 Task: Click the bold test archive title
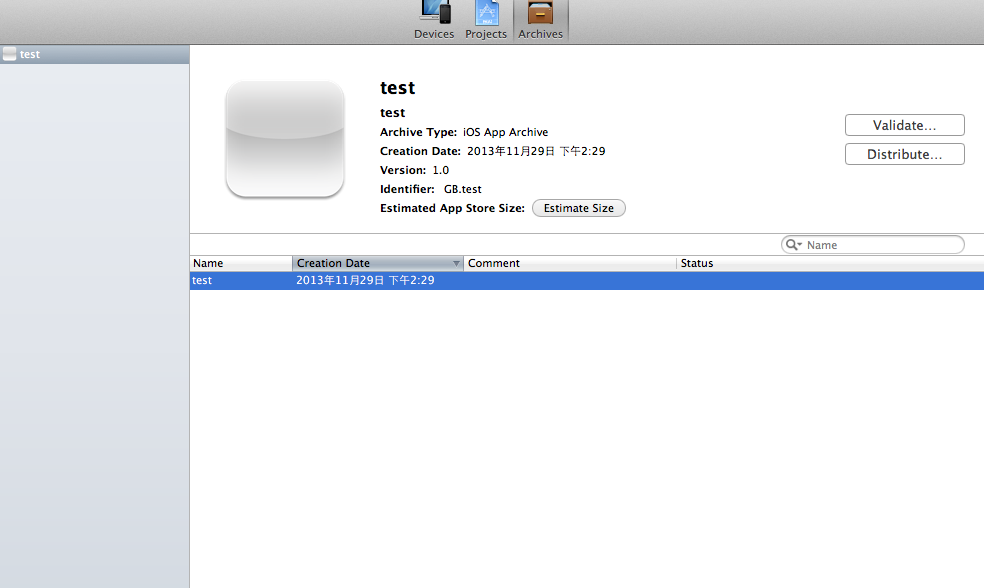coord(397,88)
